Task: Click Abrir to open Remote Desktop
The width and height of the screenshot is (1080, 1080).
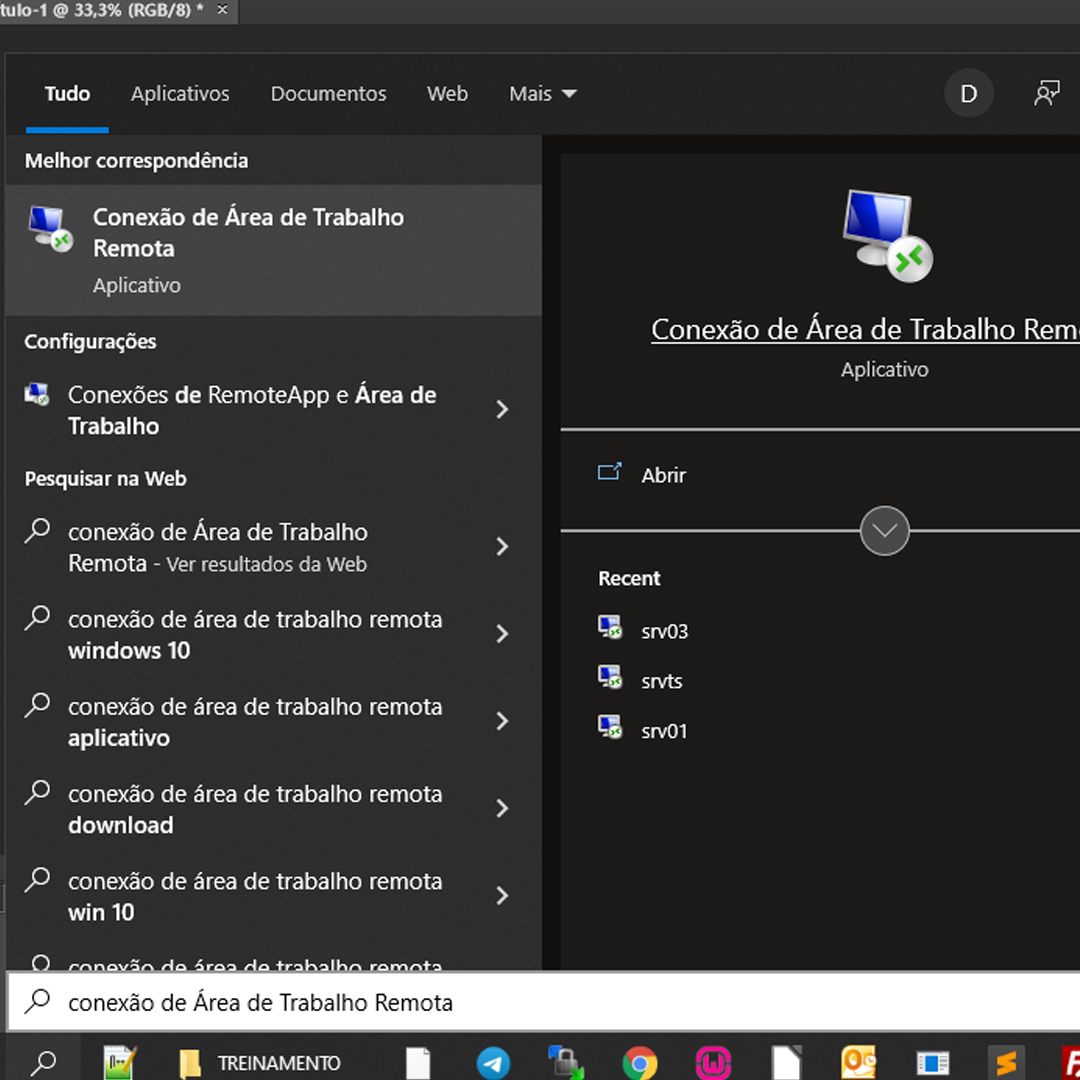Action: (663, 475)
